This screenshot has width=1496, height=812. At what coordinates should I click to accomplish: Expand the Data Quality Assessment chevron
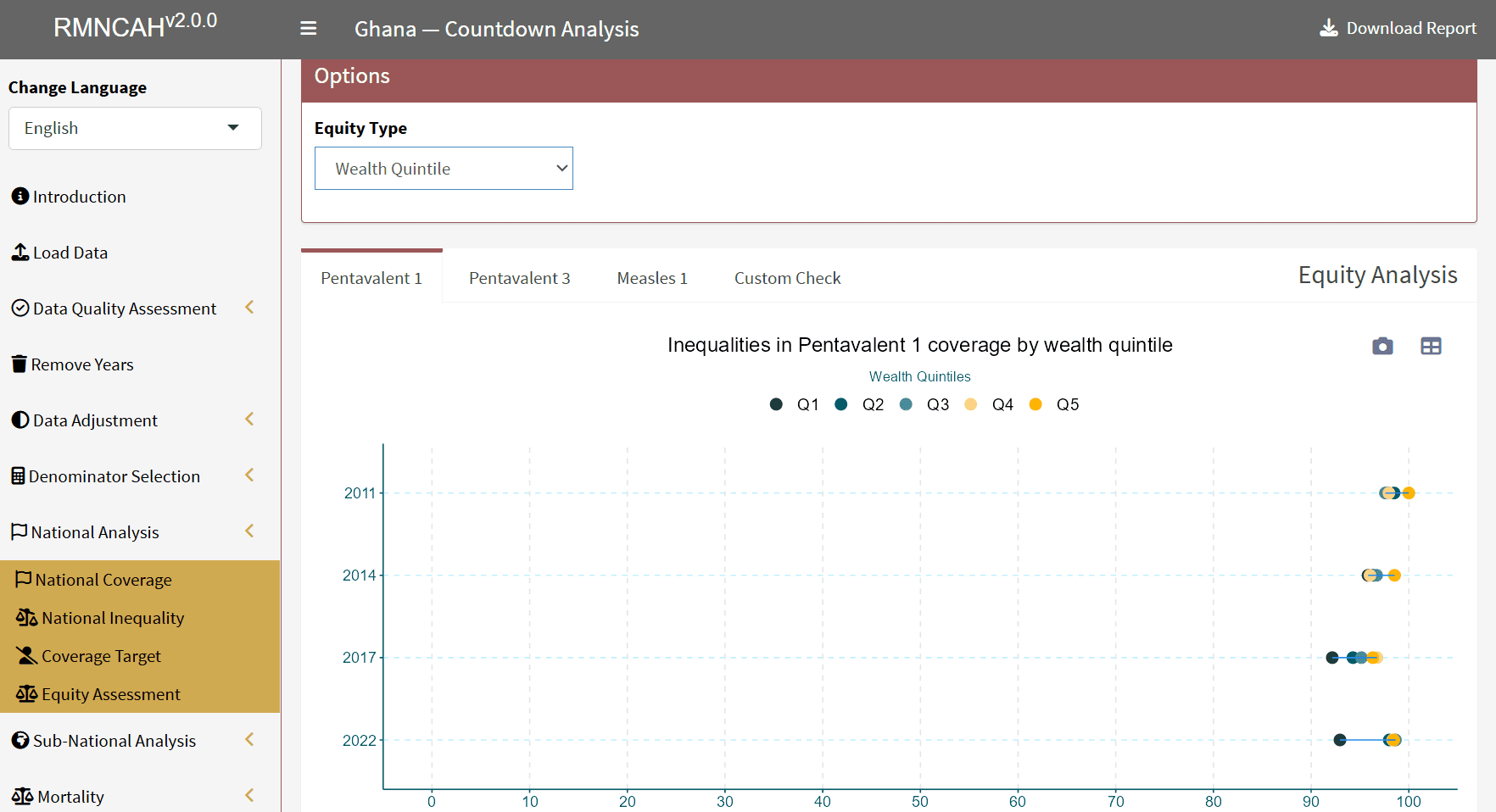250,307
